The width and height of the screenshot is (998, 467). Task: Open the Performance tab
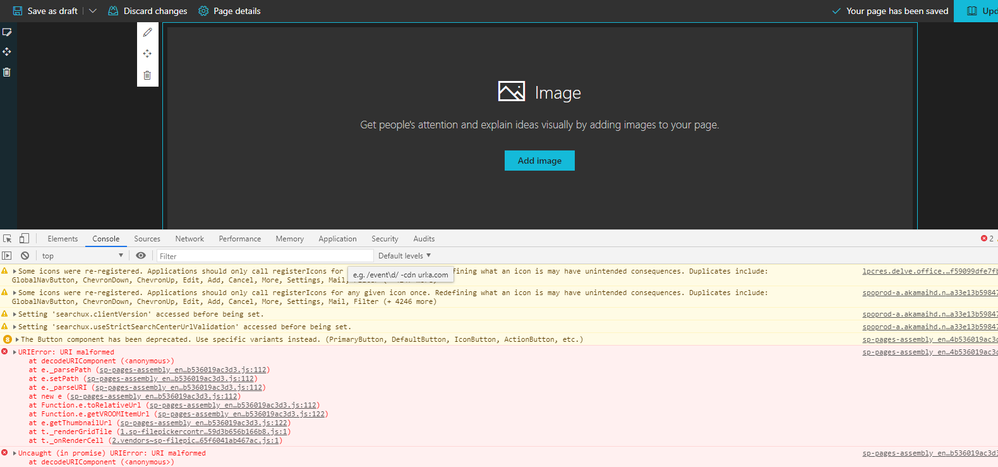[x=240, y=239]
